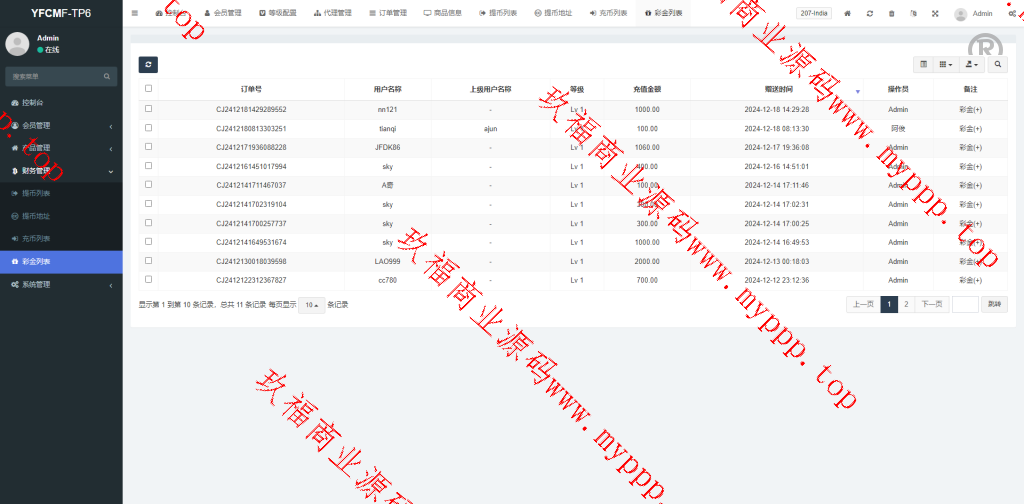1024x504 pixels.
Task: Click the table search magnifier button
Action: tap(998, 64)
